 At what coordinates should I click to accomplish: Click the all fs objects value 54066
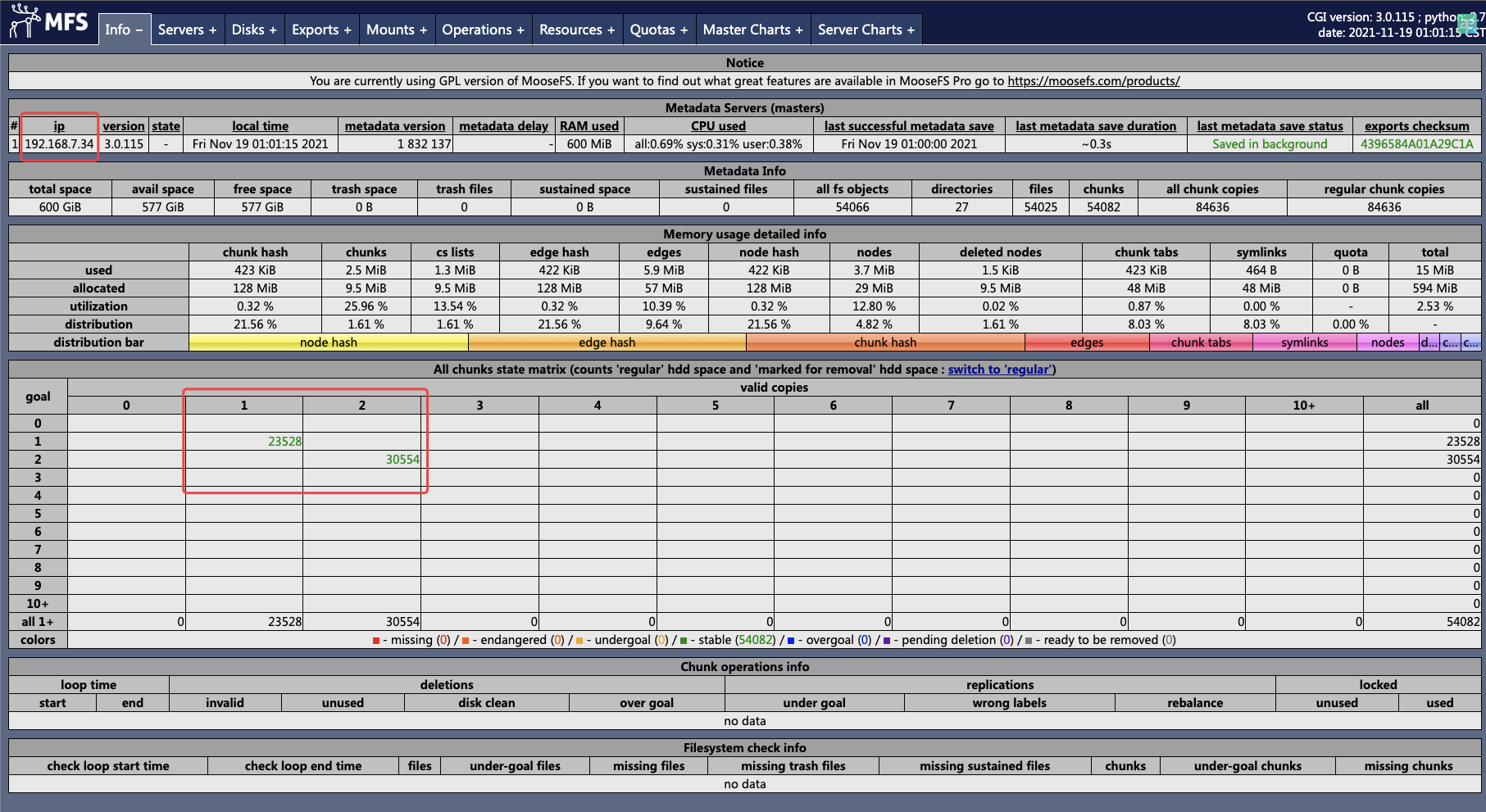[852, 207]
